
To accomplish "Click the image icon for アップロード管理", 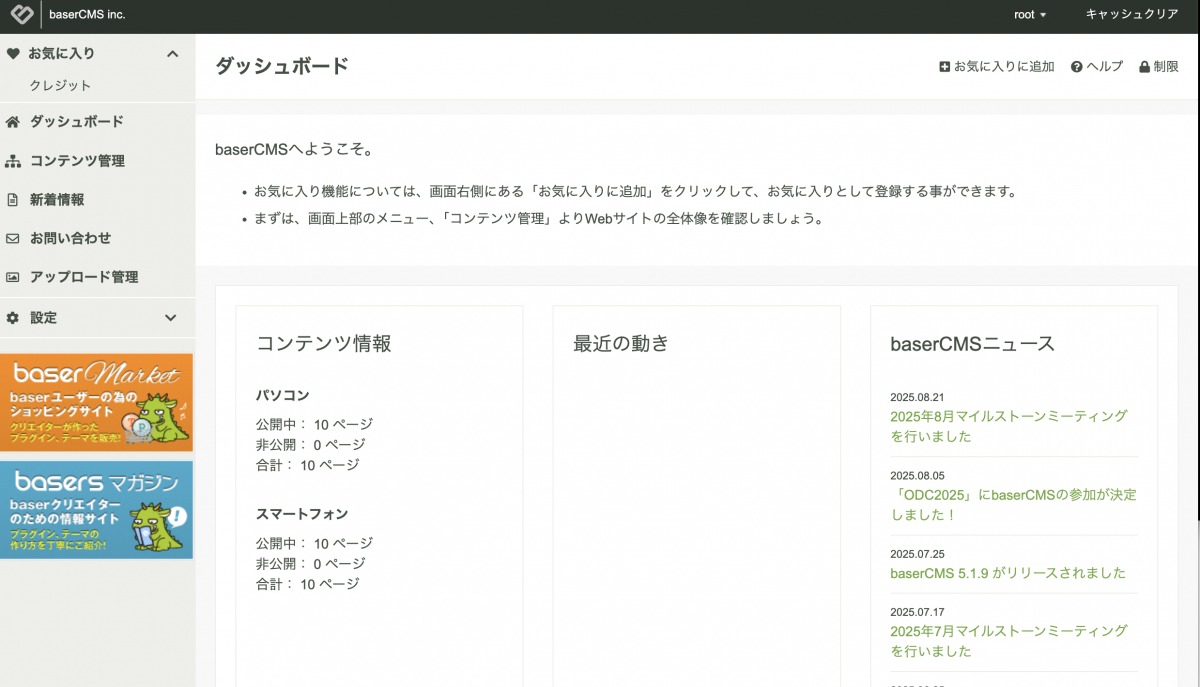I will pyautogui.click(x=13, y=278).
